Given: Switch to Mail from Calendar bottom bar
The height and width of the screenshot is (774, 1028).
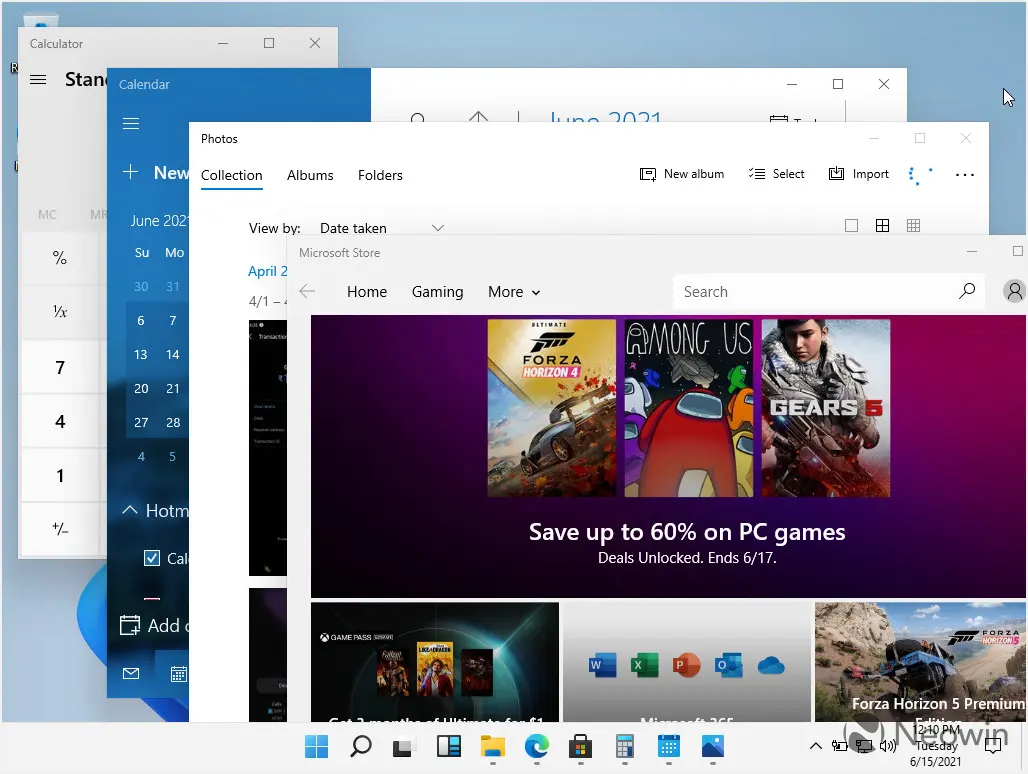Looking at the screenshot, I should (131, 674).
